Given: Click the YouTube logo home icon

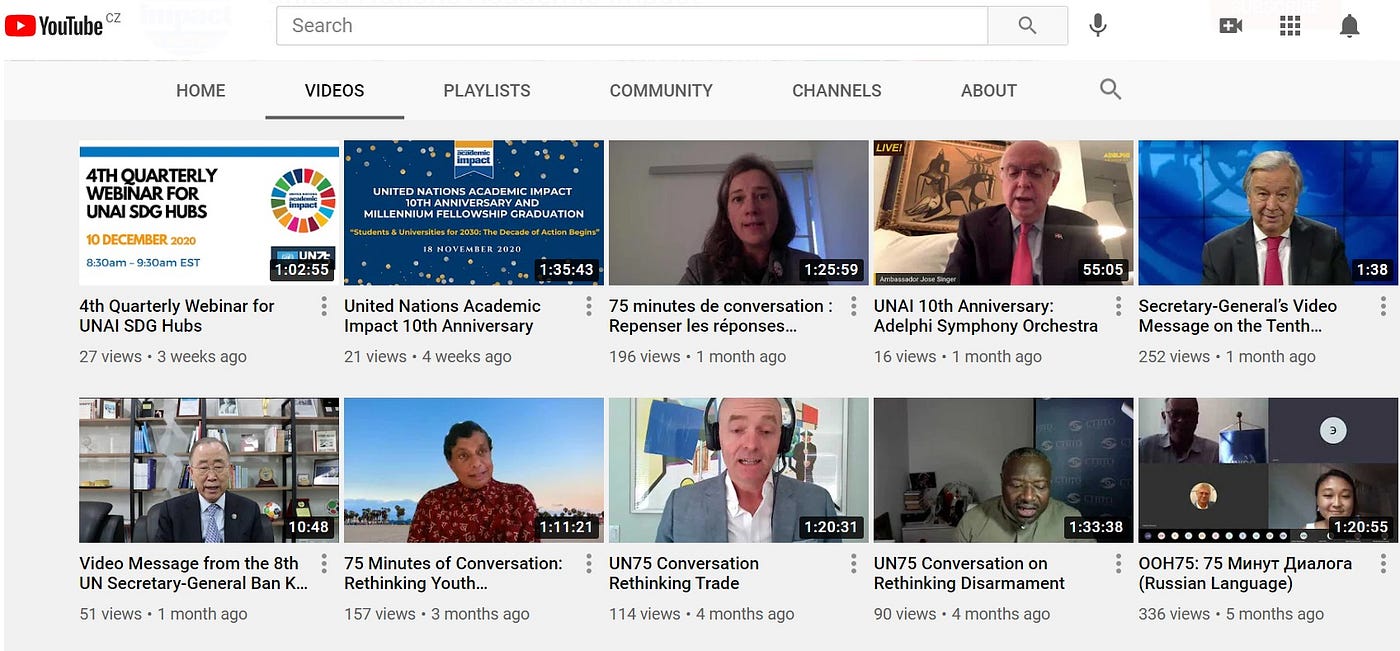Looking at the screenshot, I should pos(54,25).
